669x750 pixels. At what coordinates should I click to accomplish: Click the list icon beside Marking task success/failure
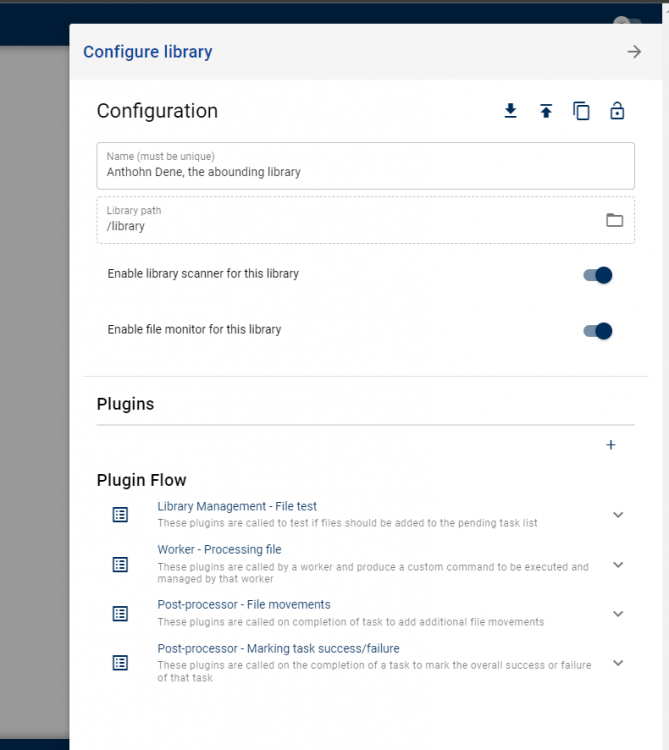(120, 663)
